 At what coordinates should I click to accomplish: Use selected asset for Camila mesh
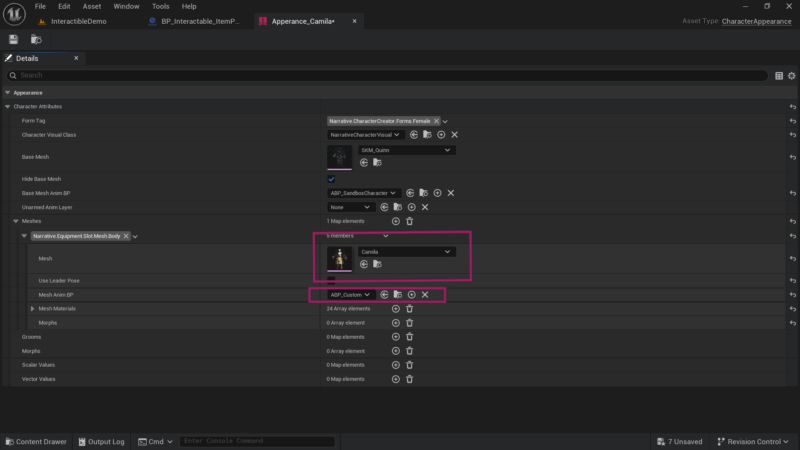364,264
